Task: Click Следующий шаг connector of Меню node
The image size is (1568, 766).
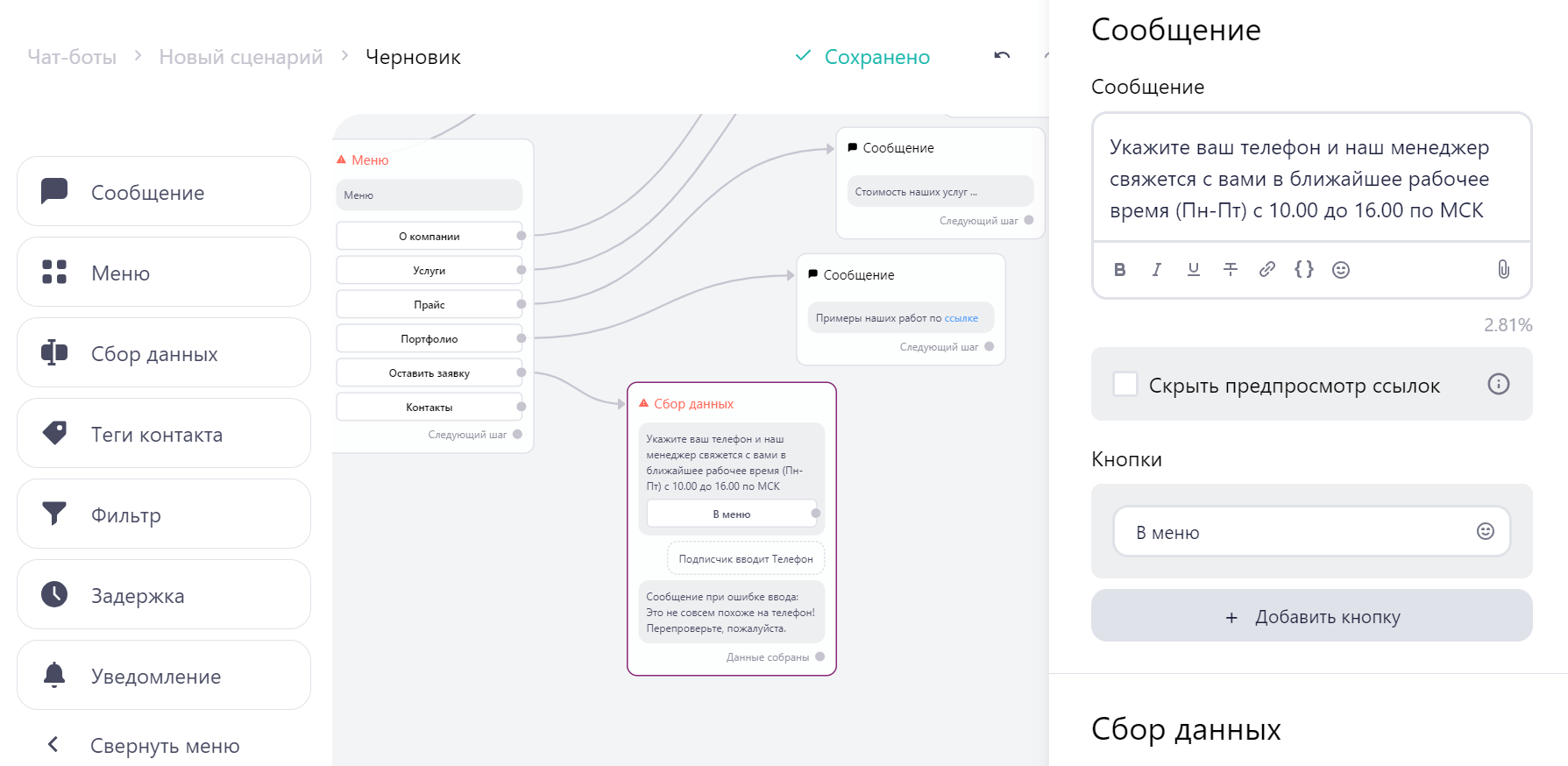Action: (517, 434)
